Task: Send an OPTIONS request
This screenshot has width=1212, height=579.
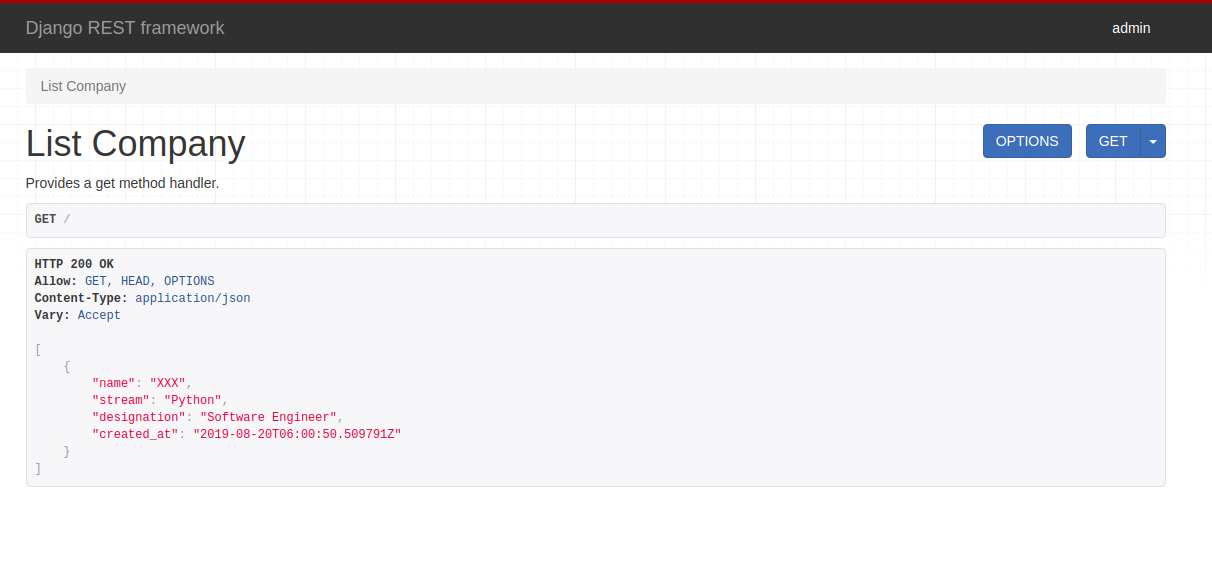Action: pyautogui.click(x=1027, y=141)
